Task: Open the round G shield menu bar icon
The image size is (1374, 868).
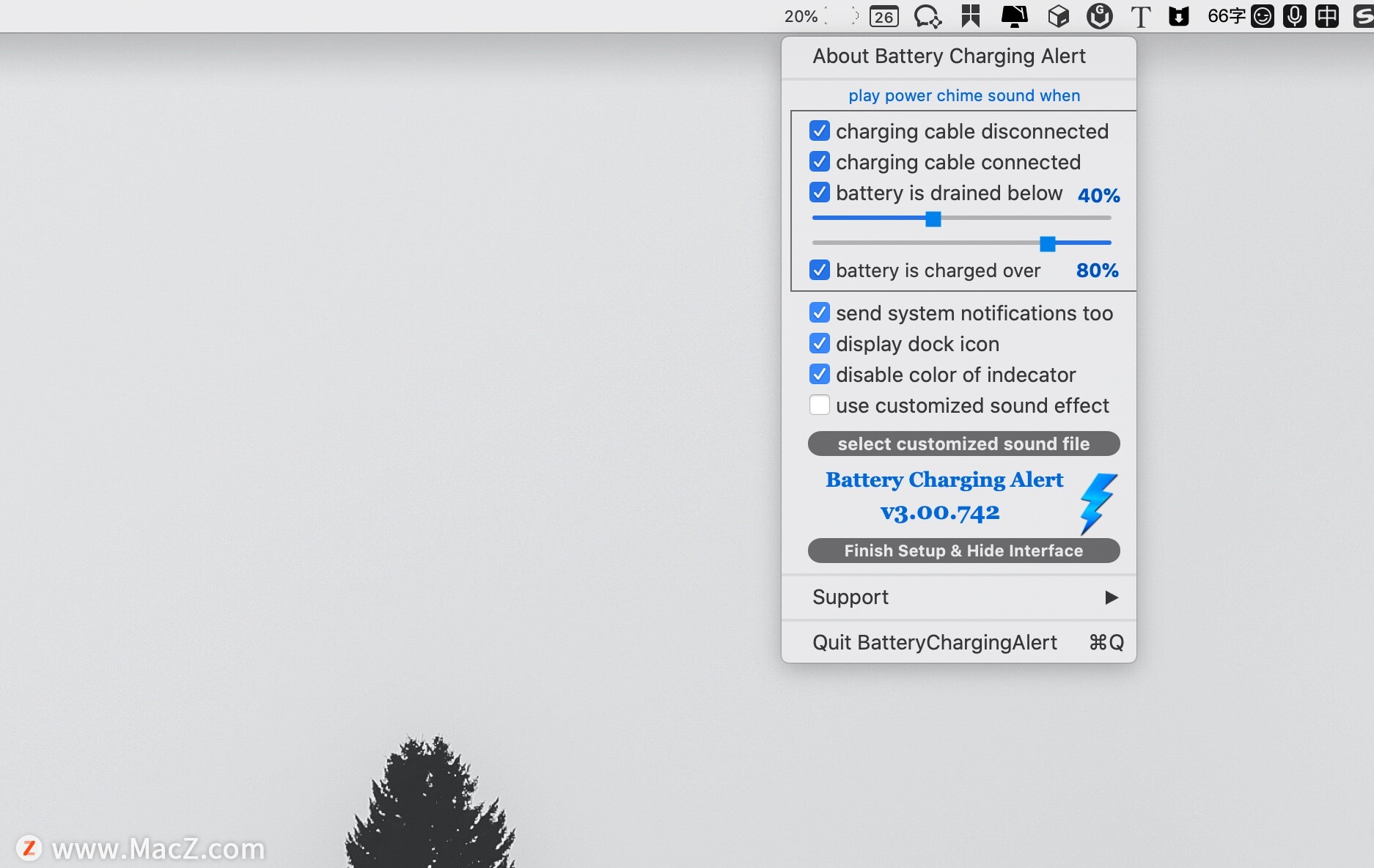Action: (x=1099, y=16)
